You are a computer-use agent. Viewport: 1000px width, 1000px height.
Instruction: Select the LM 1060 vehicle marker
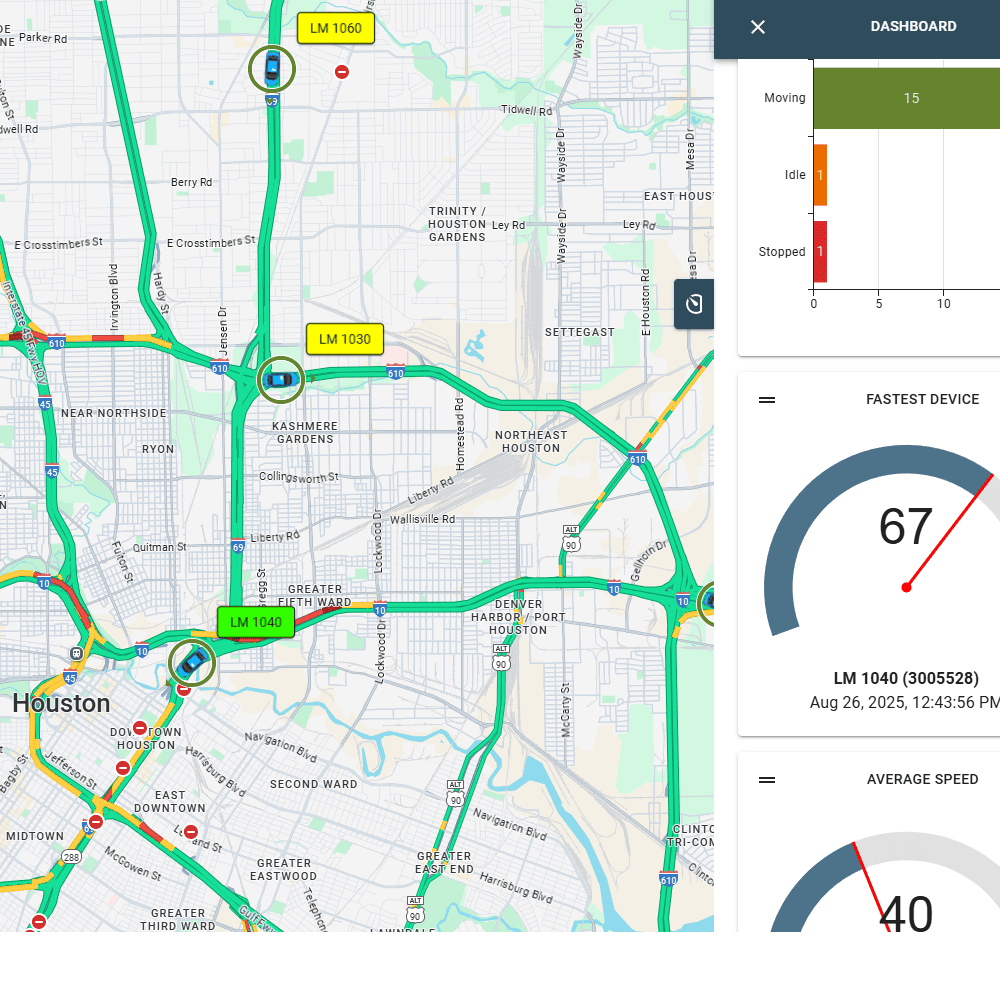(x=271, y=69)
